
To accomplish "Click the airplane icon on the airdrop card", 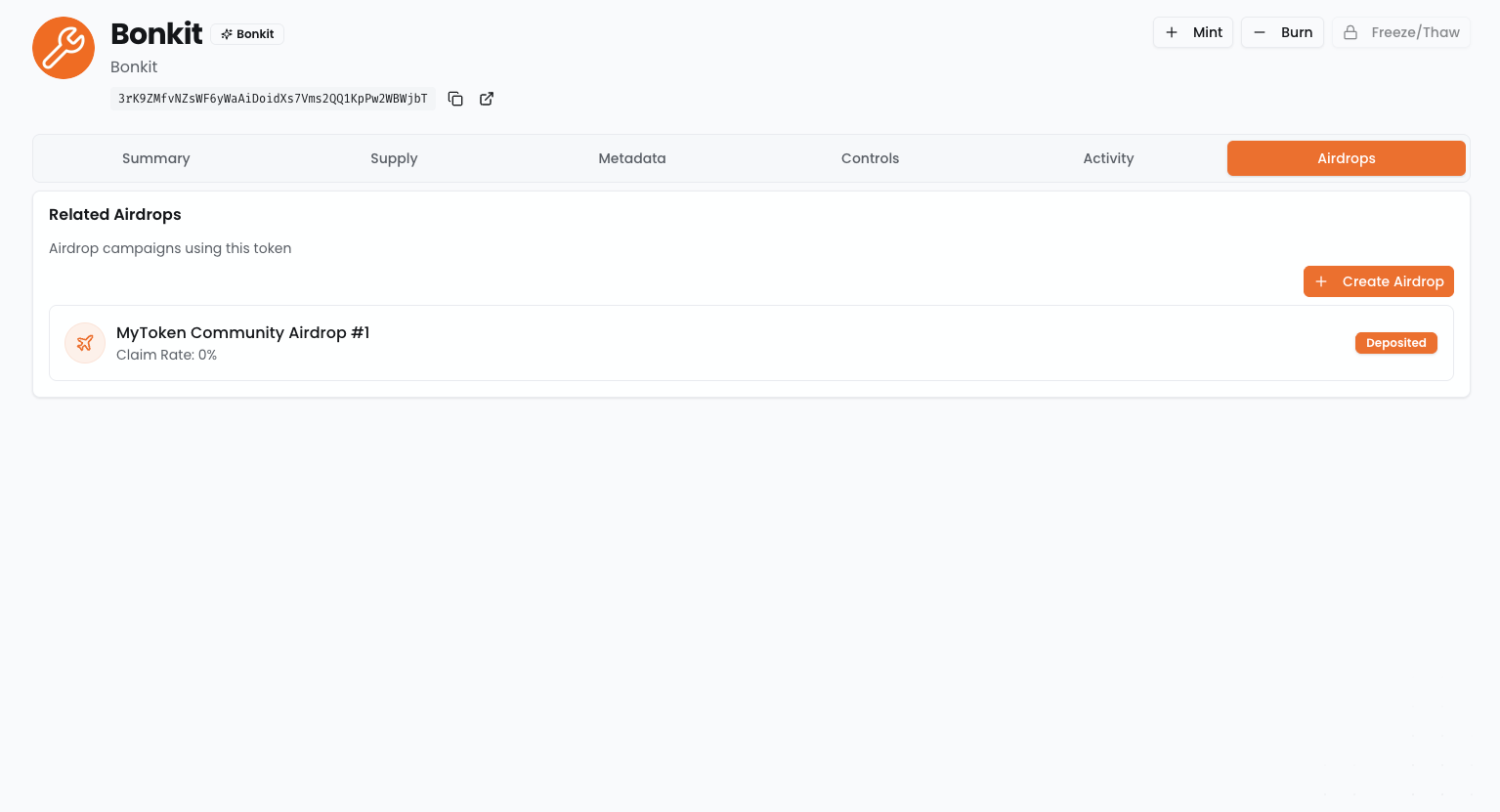I will pyautogui.click(x=85, y=343).
